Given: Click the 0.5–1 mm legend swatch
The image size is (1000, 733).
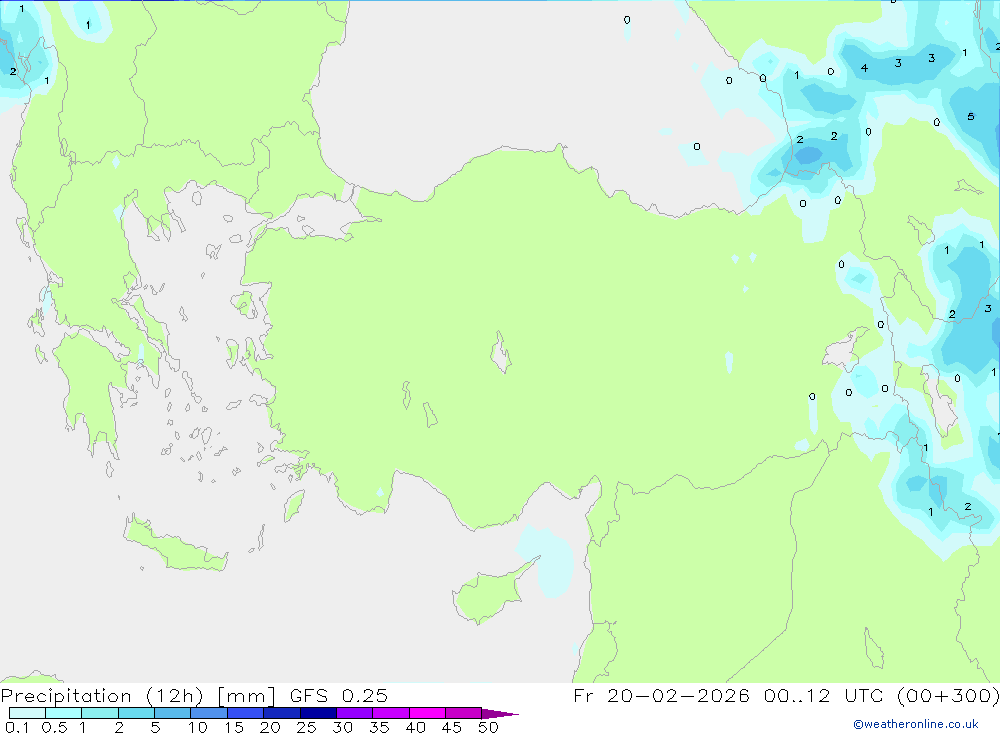Looking at the screenshot, I should pos(64,713).
